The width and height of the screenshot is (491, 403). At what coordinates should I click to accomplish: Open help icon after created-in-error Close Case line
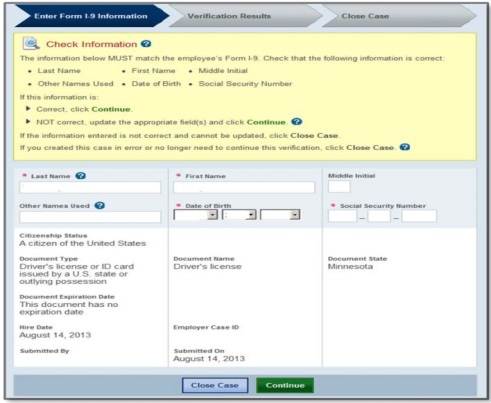[x=405, y=147]
